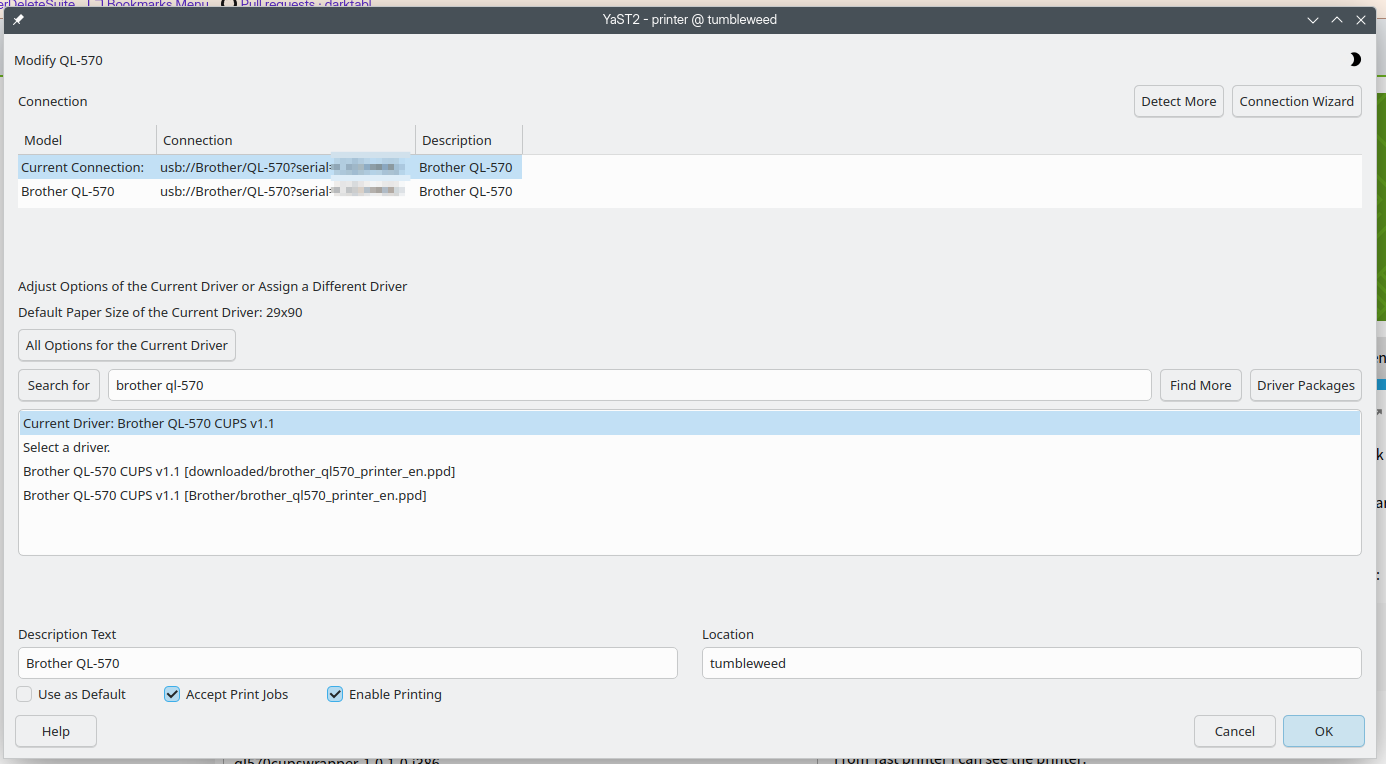The image size is (1386, 764).
Task: Open the Connection Wizard
Action: coord(1296,101)
